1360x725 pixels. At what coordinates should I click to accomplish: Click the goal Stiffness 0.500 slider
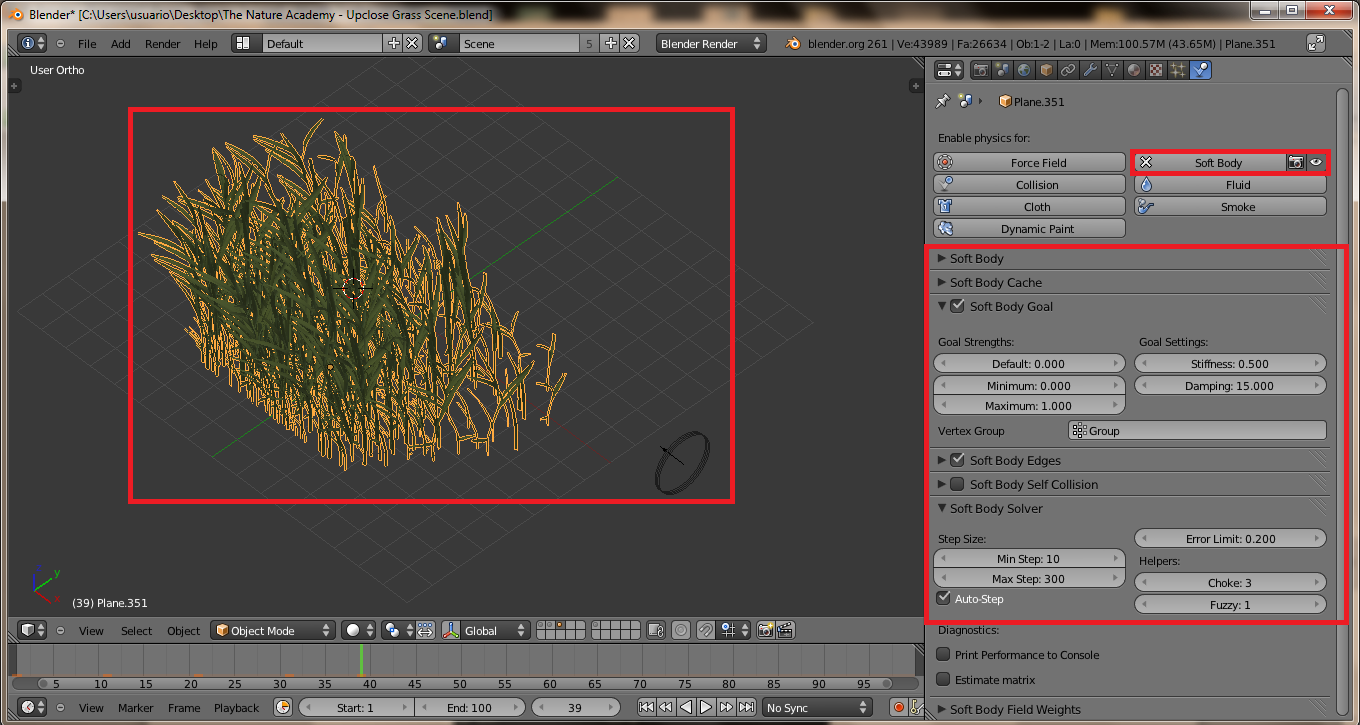(x=1230, y=364)
